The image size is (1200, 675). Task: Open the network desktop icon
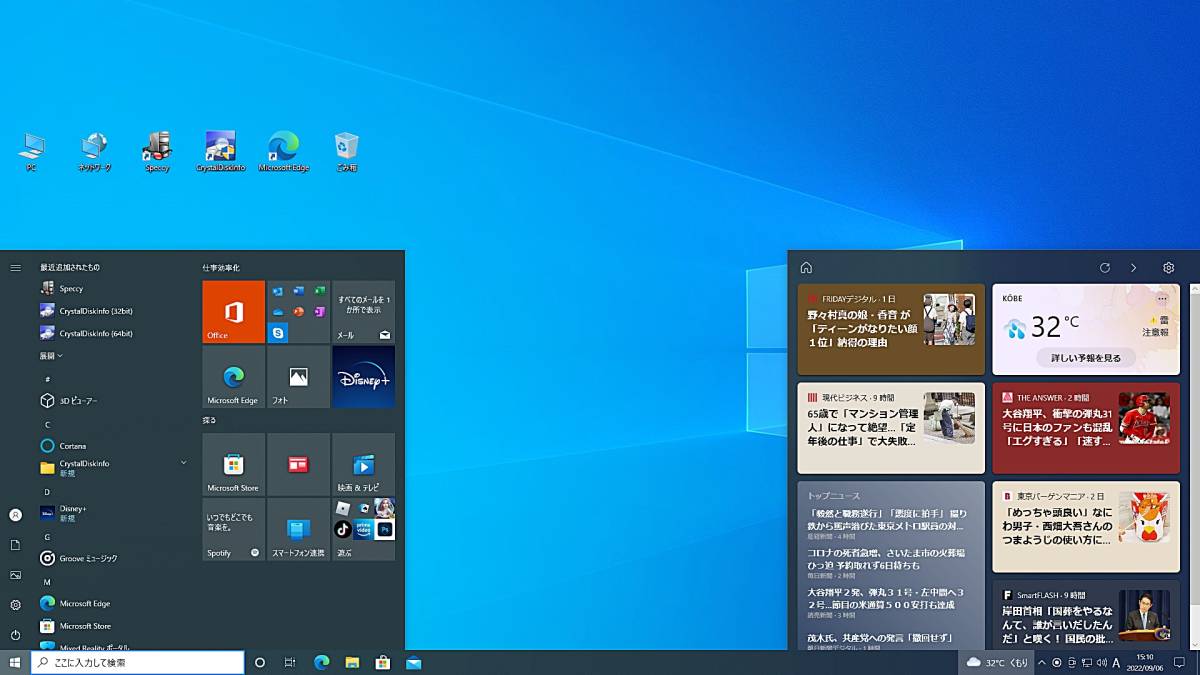(95, 151)
